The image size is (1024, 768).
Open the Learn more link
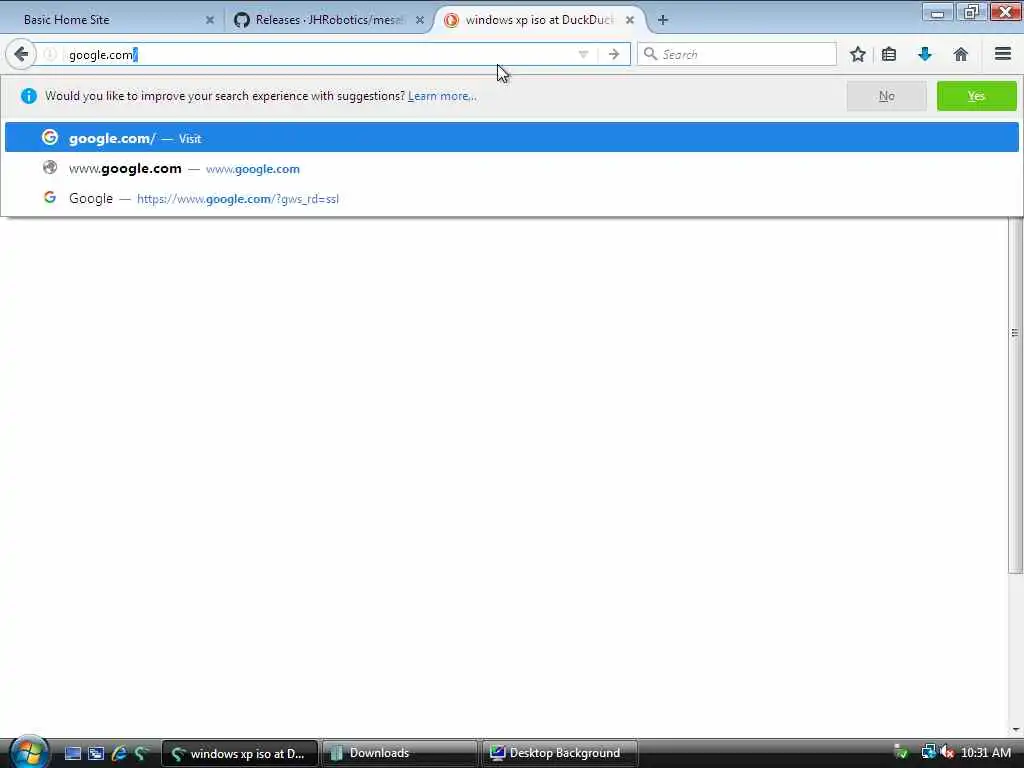coord(442,96)
